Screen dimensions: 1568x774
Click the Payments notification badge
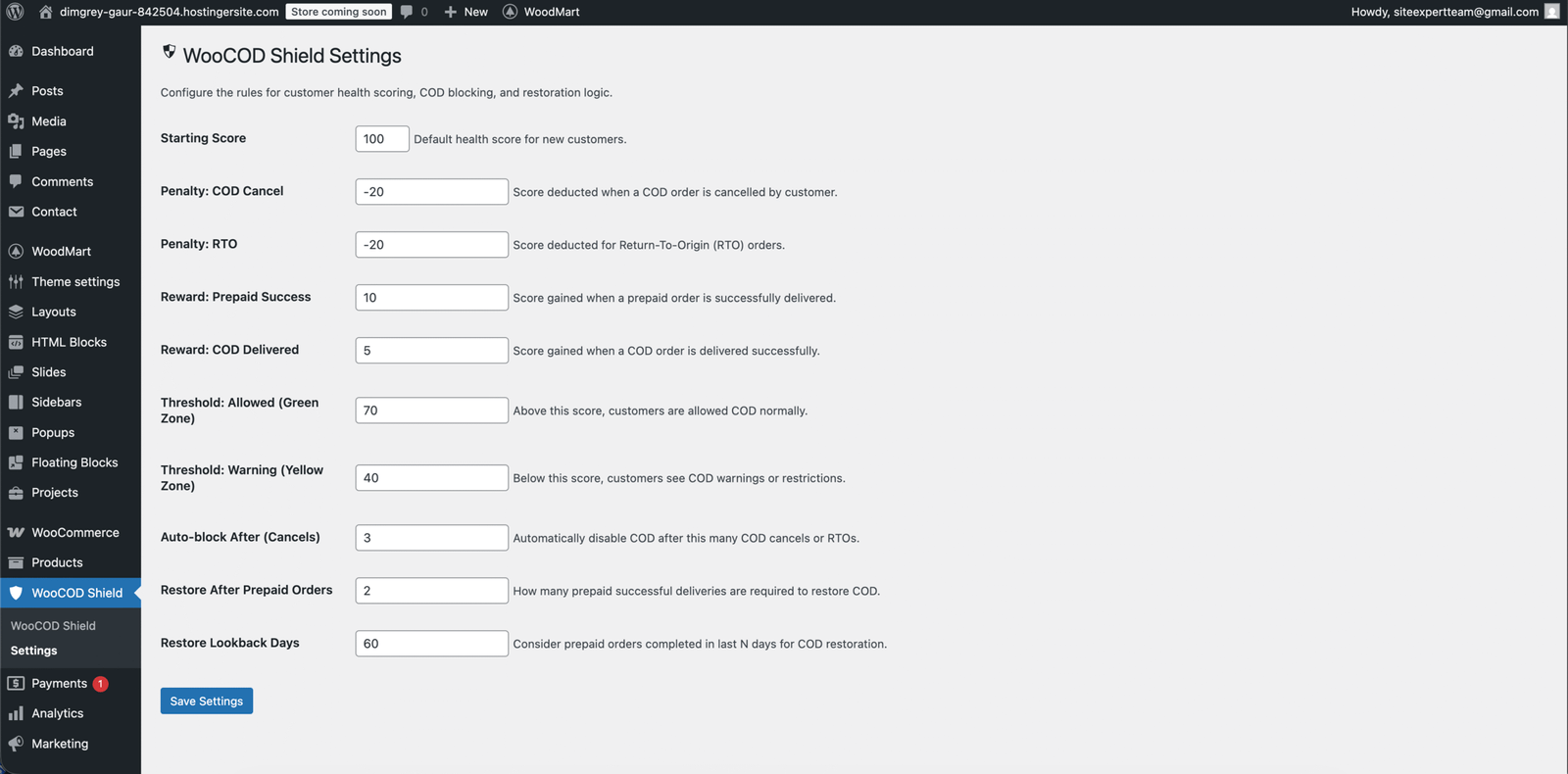pos(100,684)
